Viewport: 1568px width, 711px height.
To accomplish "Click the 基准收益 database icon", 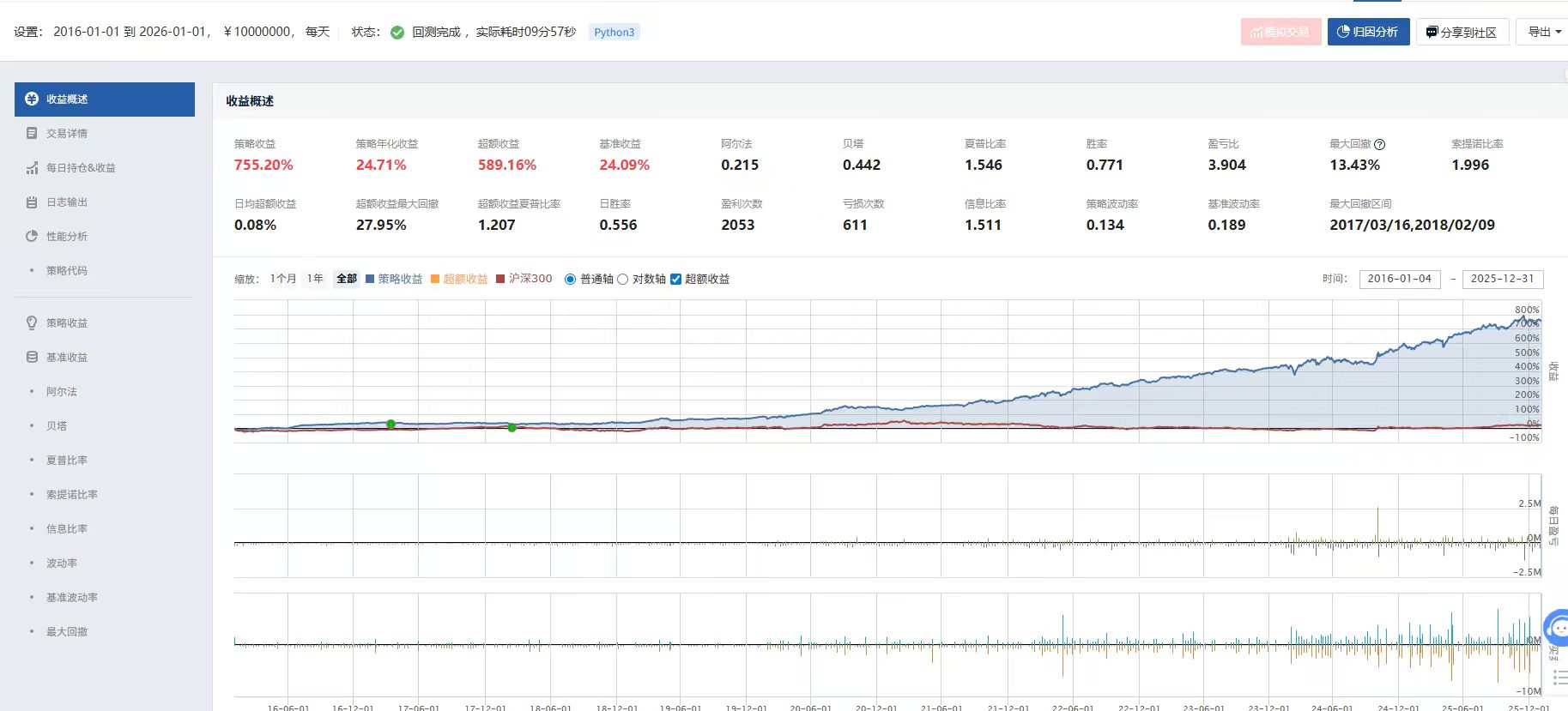I will [x=32, y=357].
